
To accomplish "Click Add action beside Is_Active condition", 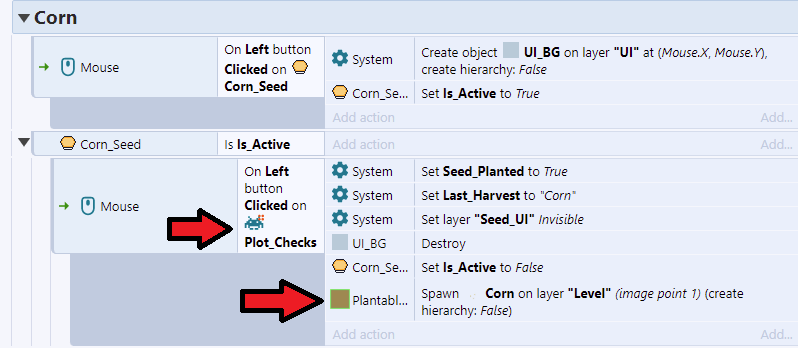I will [363, 144].
